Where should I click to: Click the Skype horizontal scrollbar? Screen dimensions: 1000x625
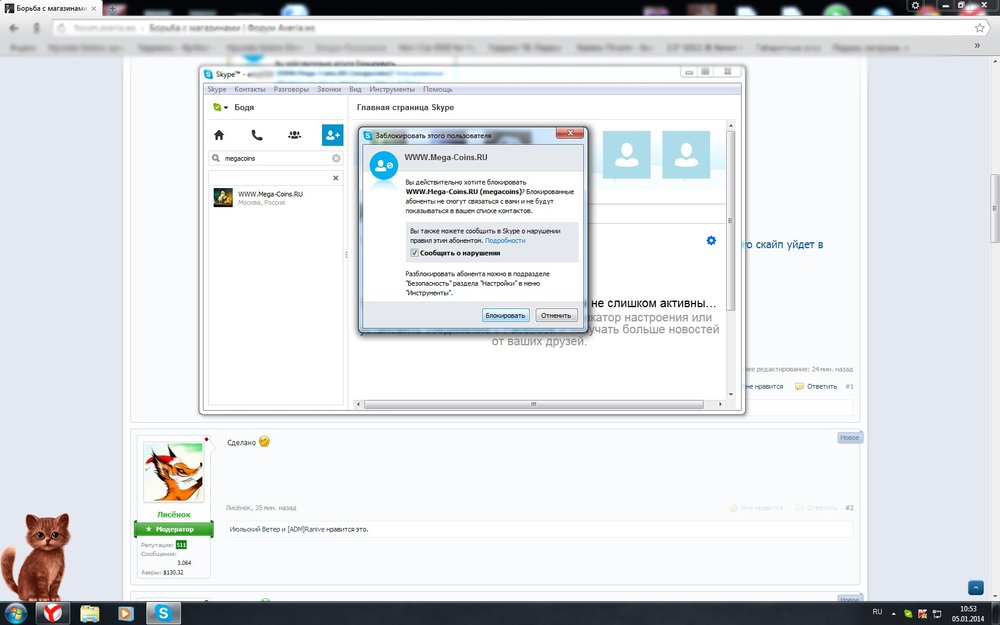[x=533, y=404]
